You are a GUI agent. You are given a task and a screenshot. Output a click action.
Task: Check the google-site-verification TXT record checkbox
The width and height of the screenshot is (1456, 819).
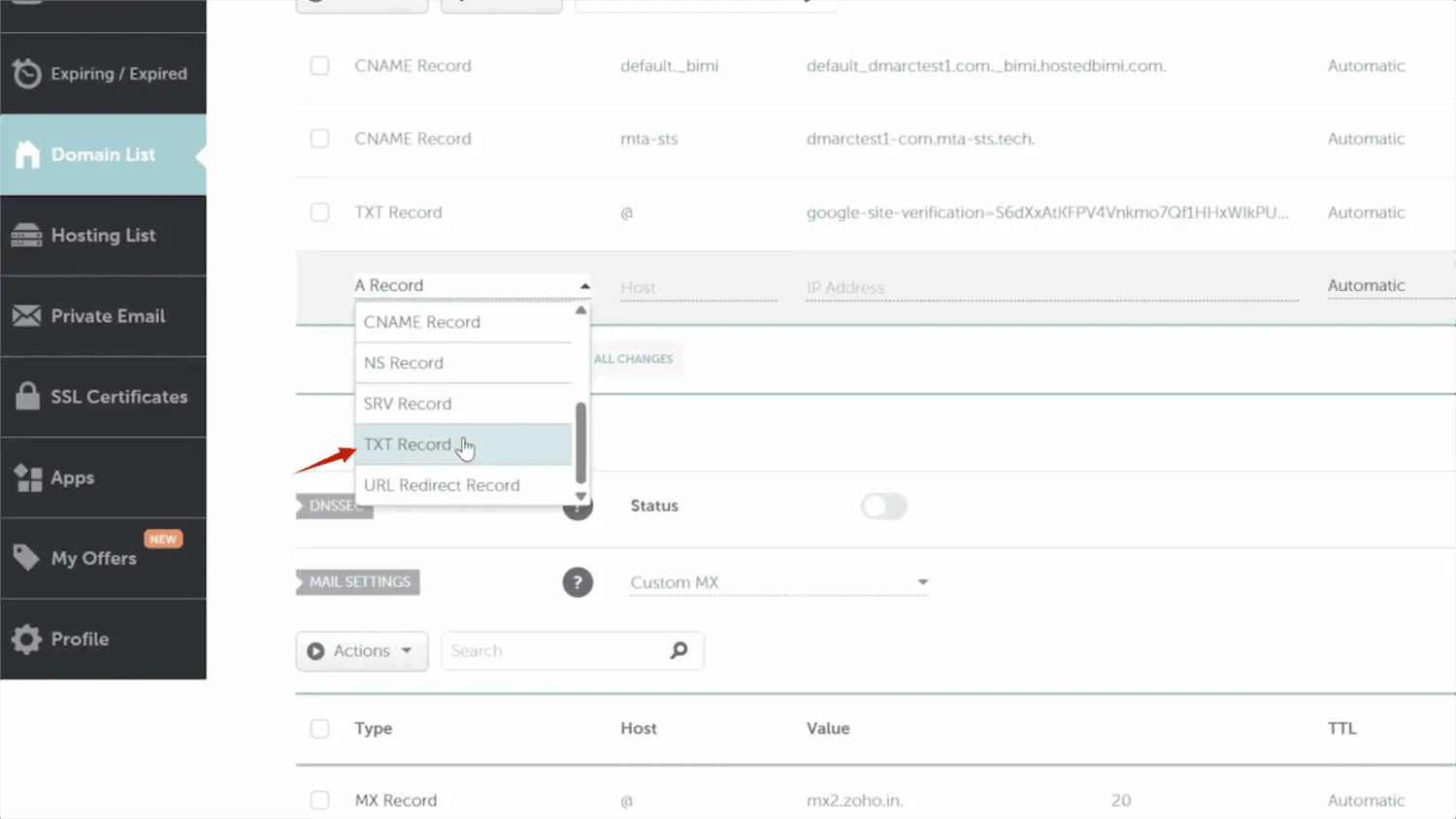(x=319, y=213)
